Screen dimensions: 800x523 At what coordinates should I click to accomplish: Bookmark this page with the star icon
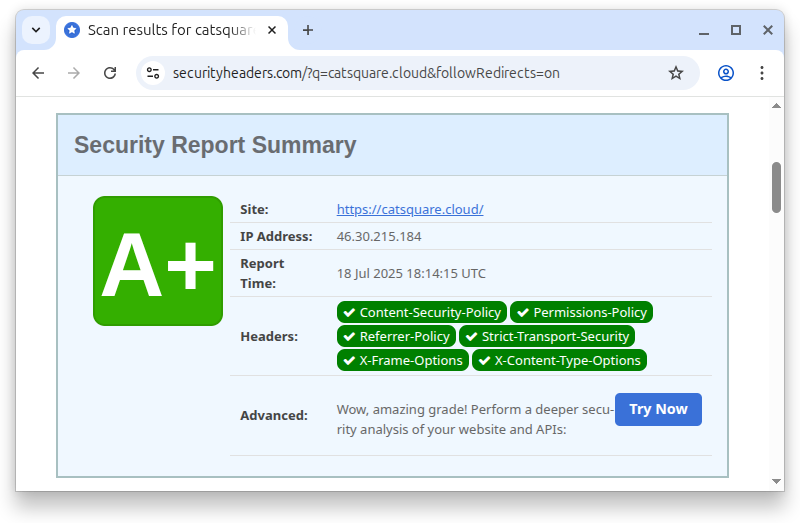point(676,73)
